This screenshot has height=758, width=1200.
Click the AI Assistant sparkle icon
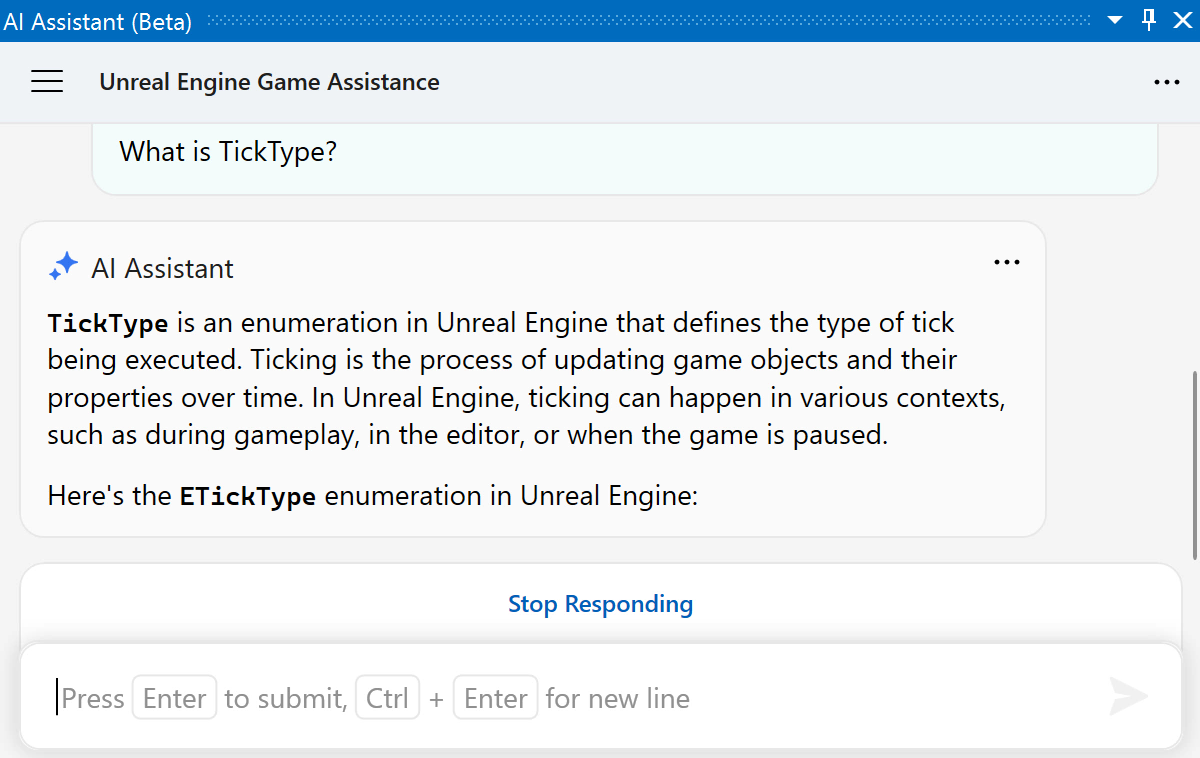pyautogui.click(x=63, y=267)
